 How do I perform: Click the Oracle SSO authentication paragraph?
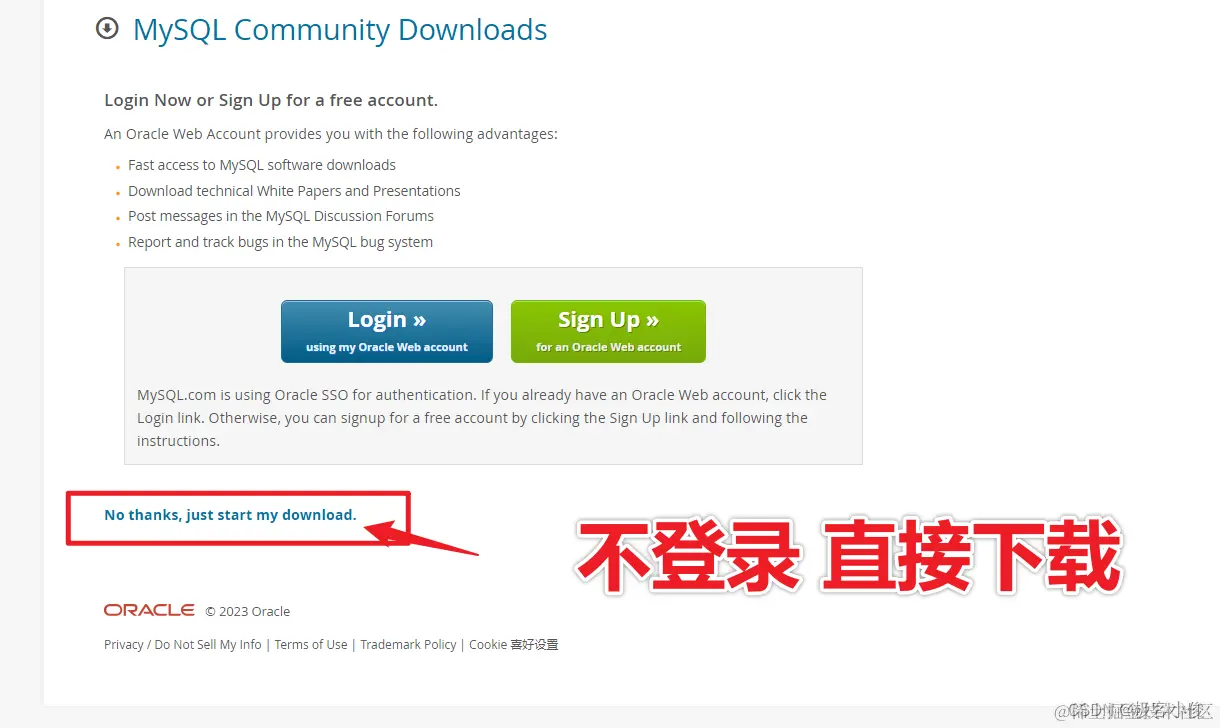pyautogui.click(x=482, y=418)
